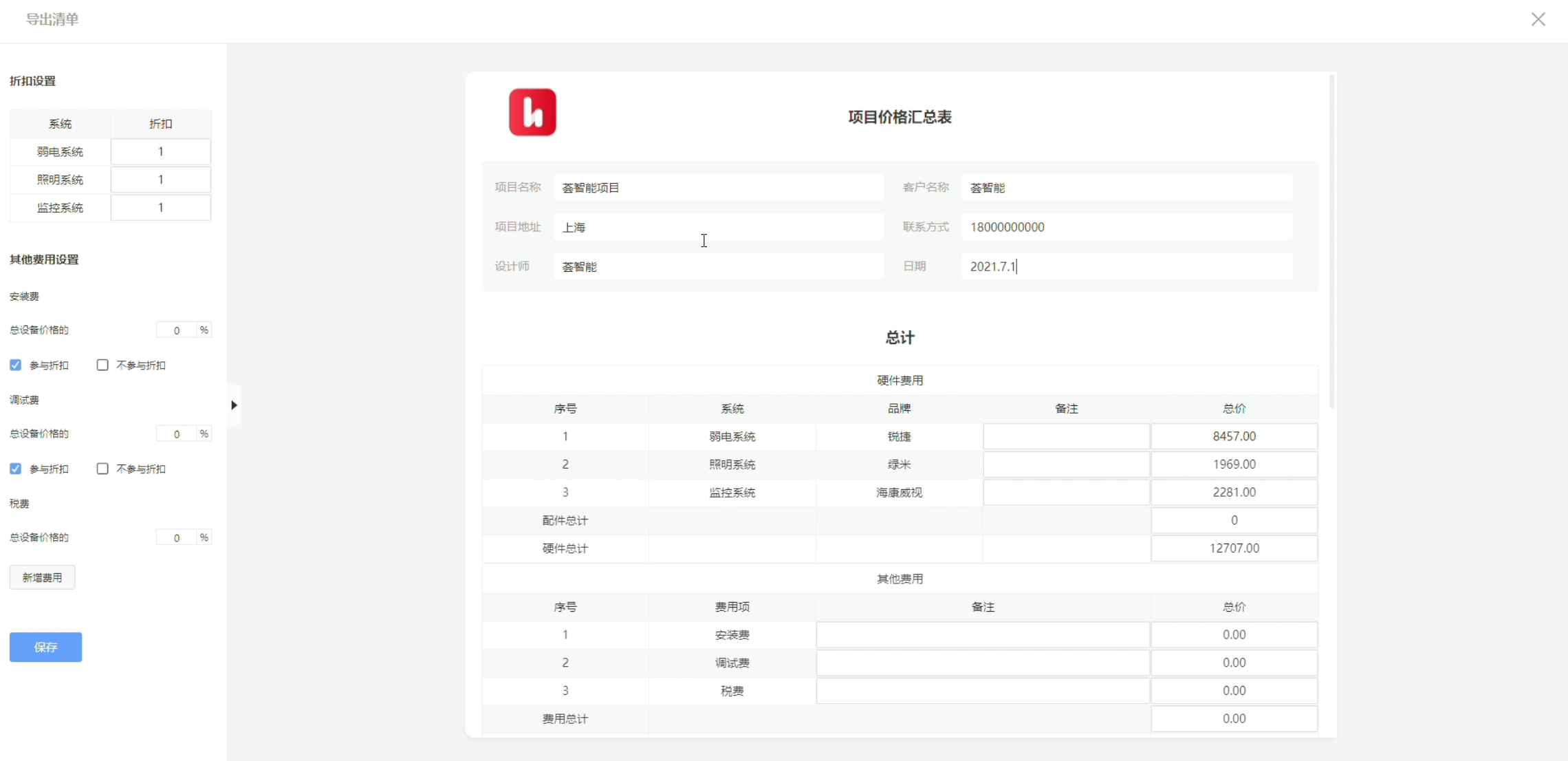Click the 绿米 brand cell
1568x761 pixels.
pyautogui.click(x=899, y=464)
